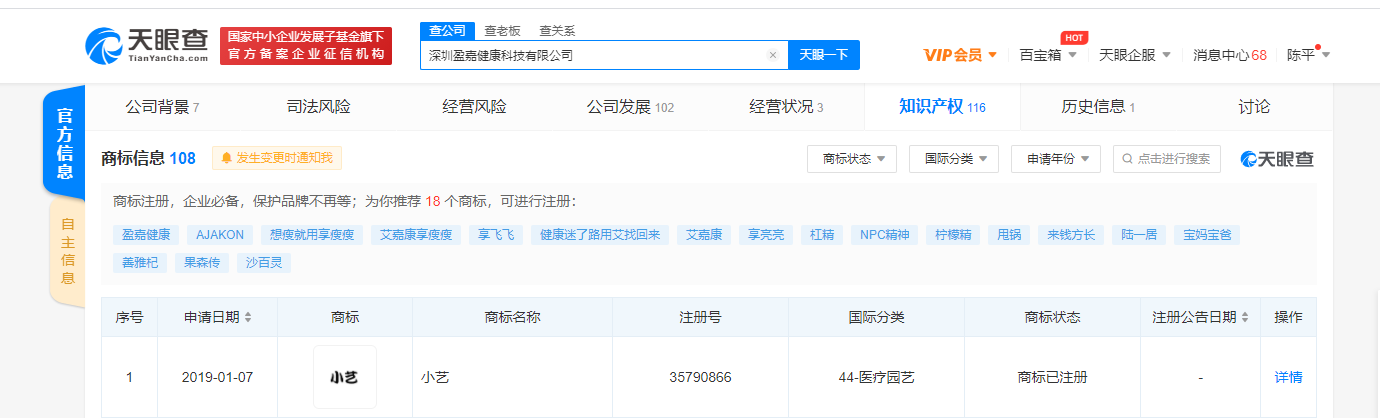Click the 44-医疗园艺 classification cell
Image resolution: width=1380 pixels, height=418 pixels.
pos(876,378)
